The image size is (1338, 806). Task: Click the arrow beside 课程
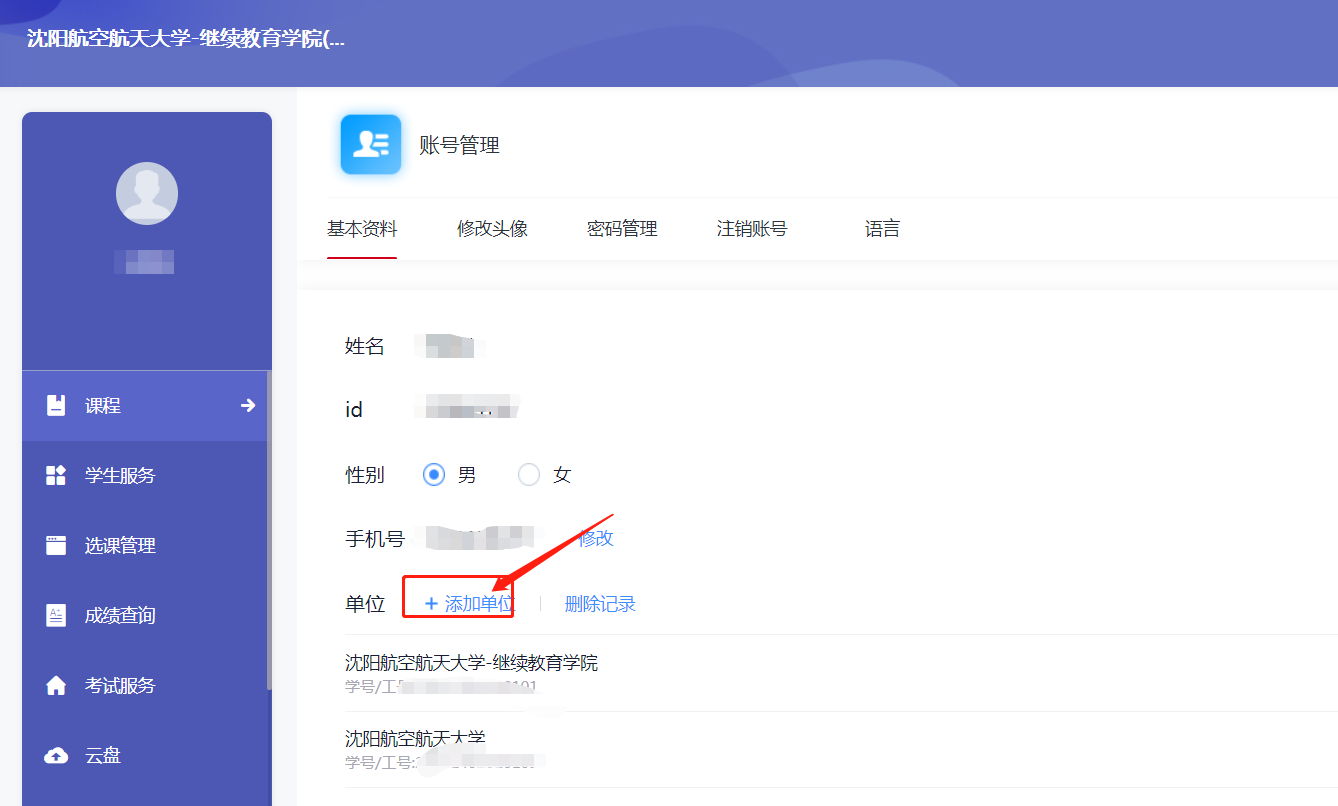tap(248, 405)
